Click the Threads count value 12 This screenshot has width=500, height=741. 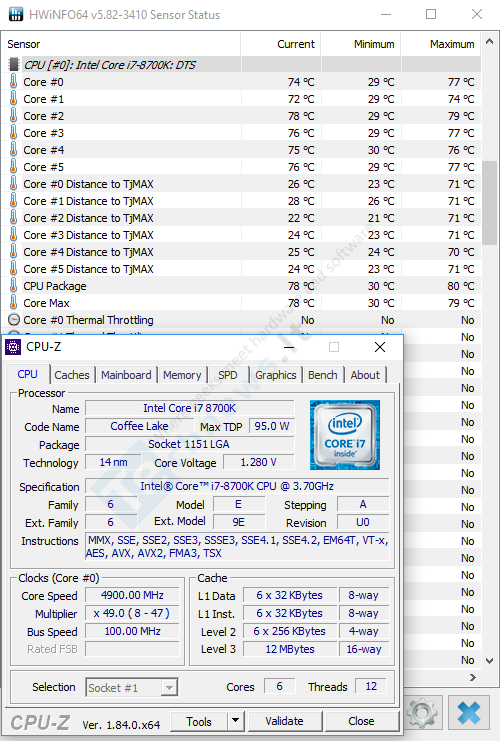coord(371,686)
